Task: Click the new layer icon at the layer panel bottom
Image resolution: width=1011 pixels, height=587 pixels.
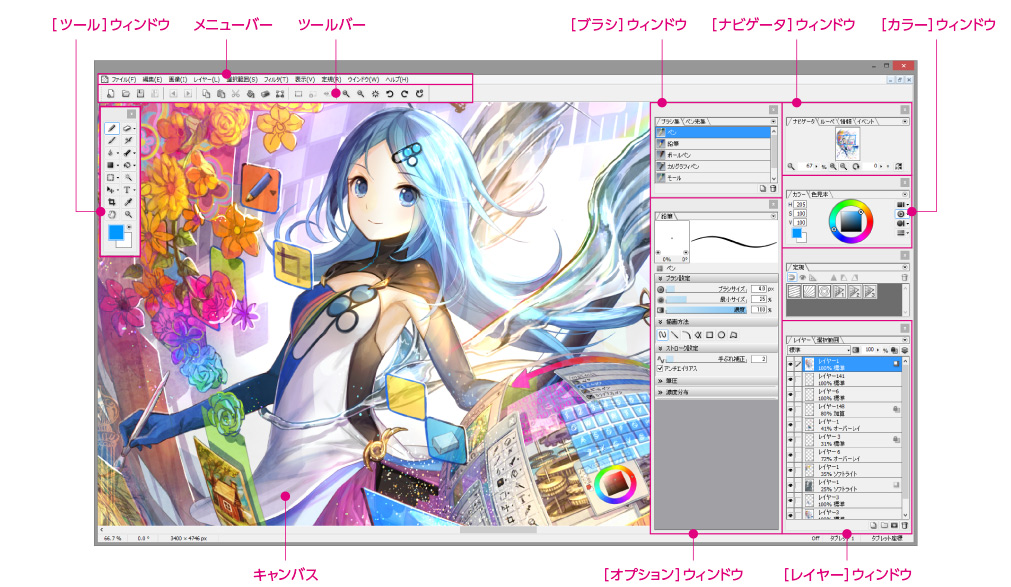Action: [x=874, y=526]
